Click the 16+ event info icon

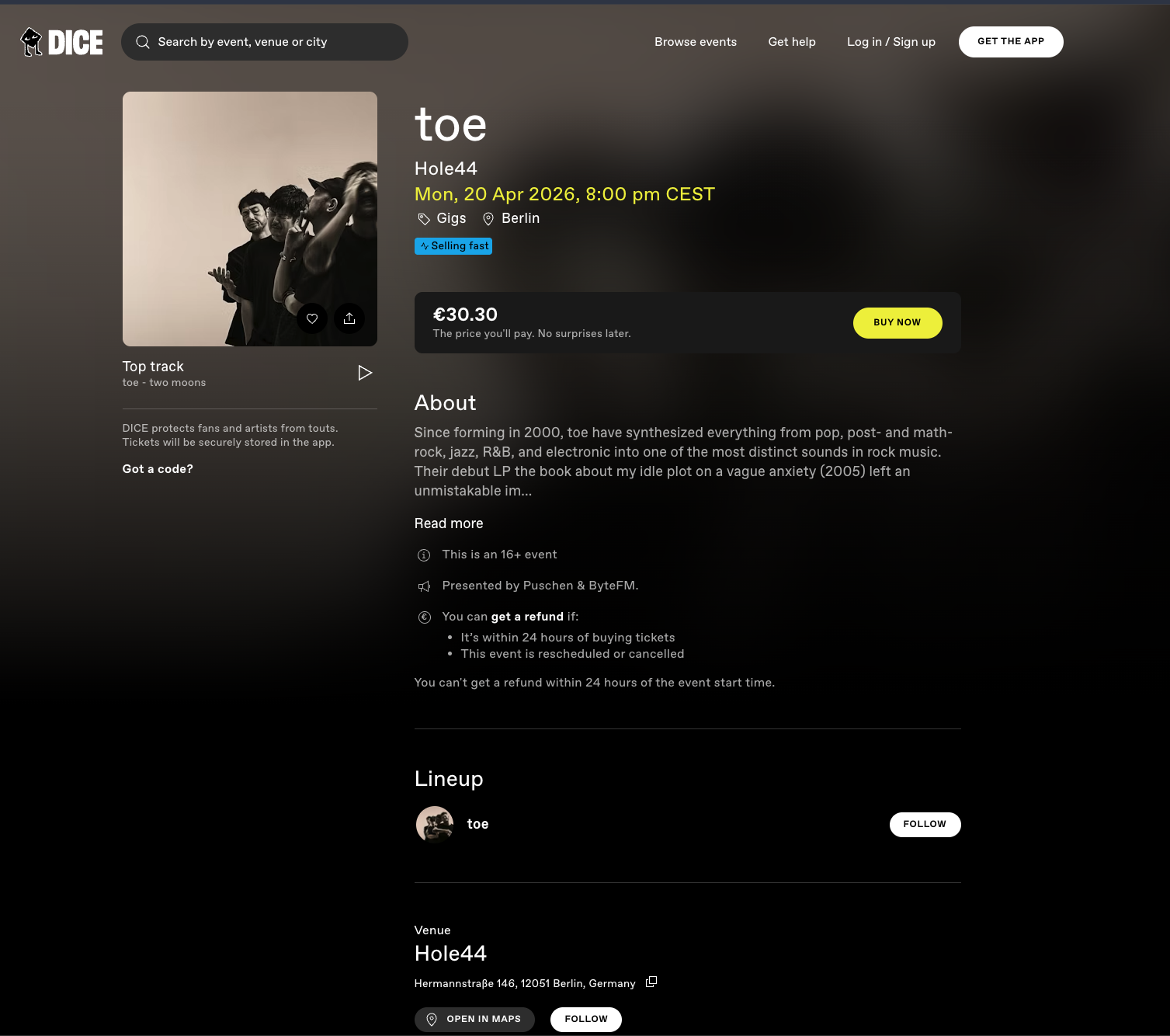[424, 555]
